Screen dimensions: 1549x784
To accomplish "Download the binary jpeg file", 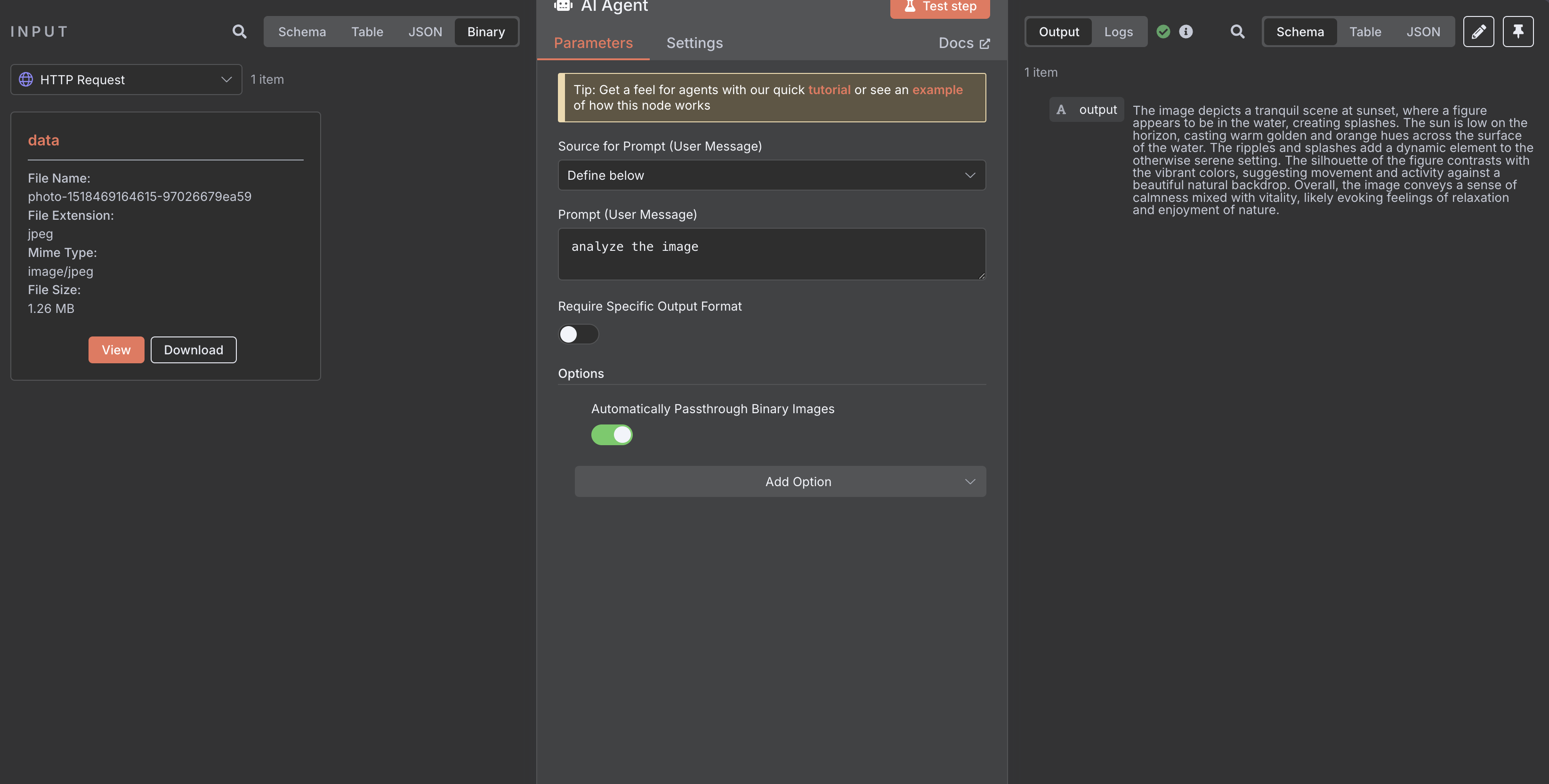I will tap(193, 350).
